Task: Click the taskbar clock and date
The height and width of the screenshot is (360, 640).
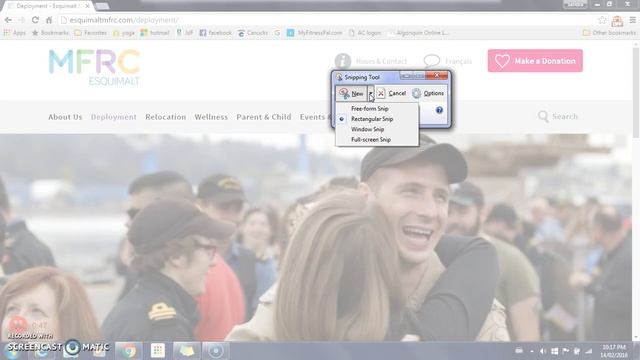Action: coord(614,351)
